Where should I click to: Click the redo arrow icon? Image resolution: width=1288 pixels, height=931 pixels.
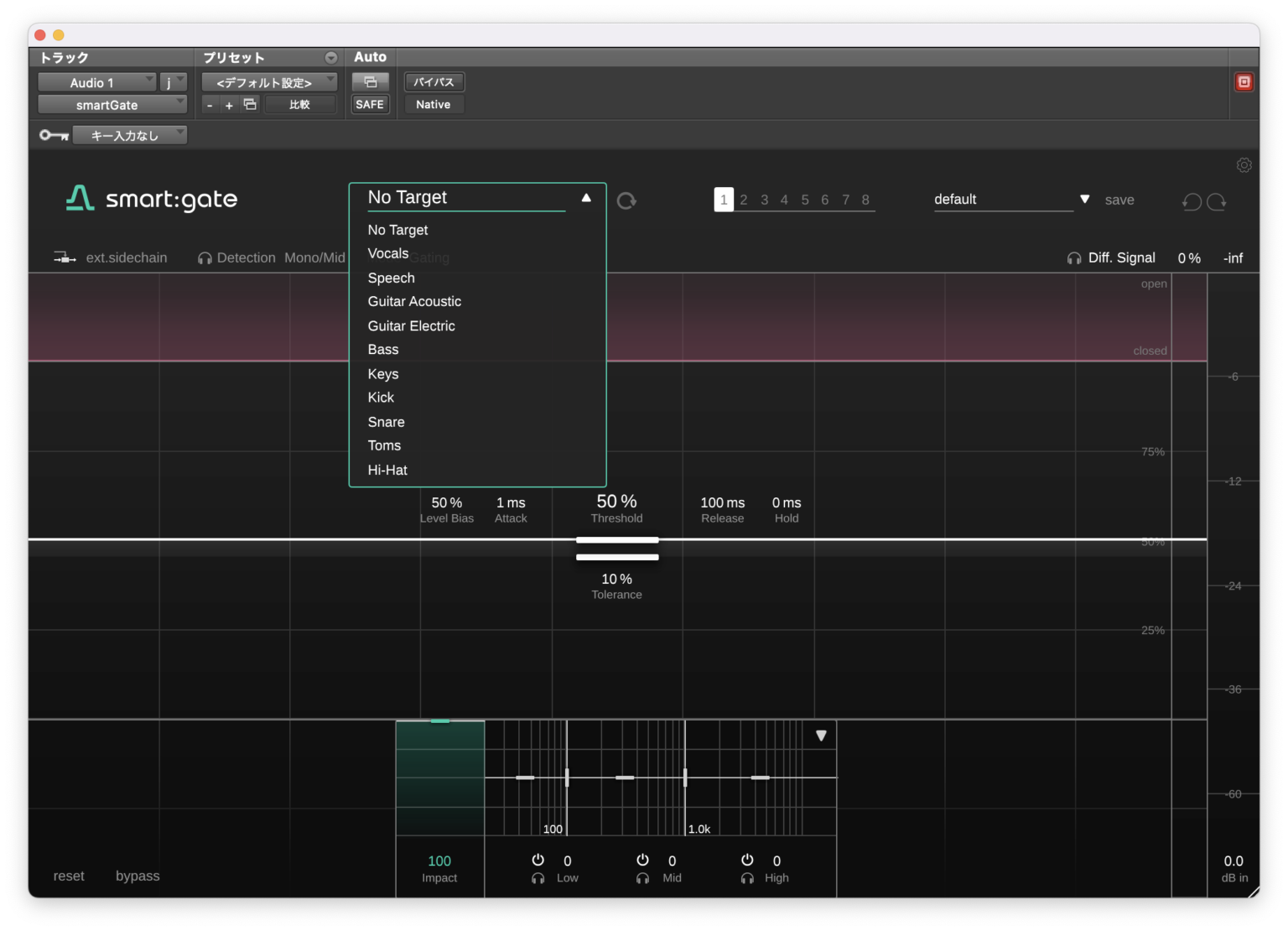click(x=1217, y=201)
